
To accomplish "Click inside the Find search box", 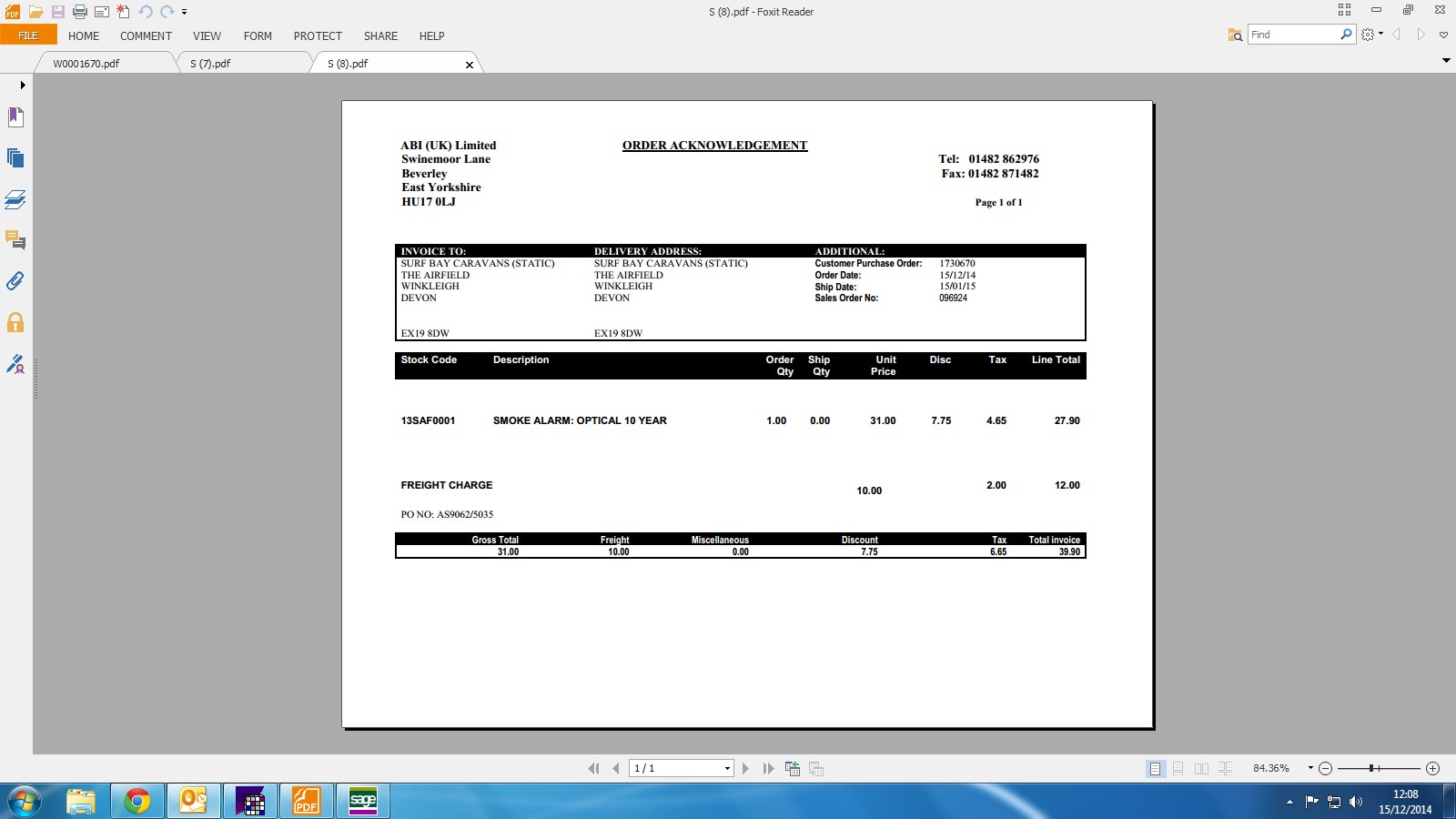I will [1292, 35].
